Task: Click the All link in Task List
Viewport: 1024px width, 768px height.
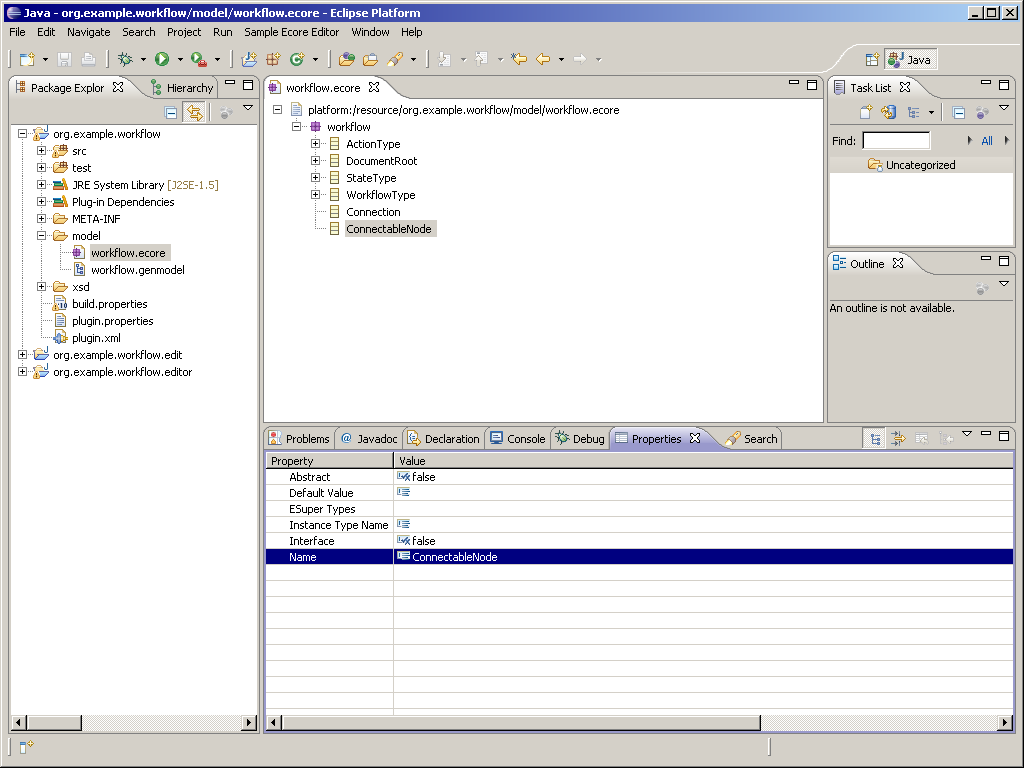Action: [x=987, y=141]
